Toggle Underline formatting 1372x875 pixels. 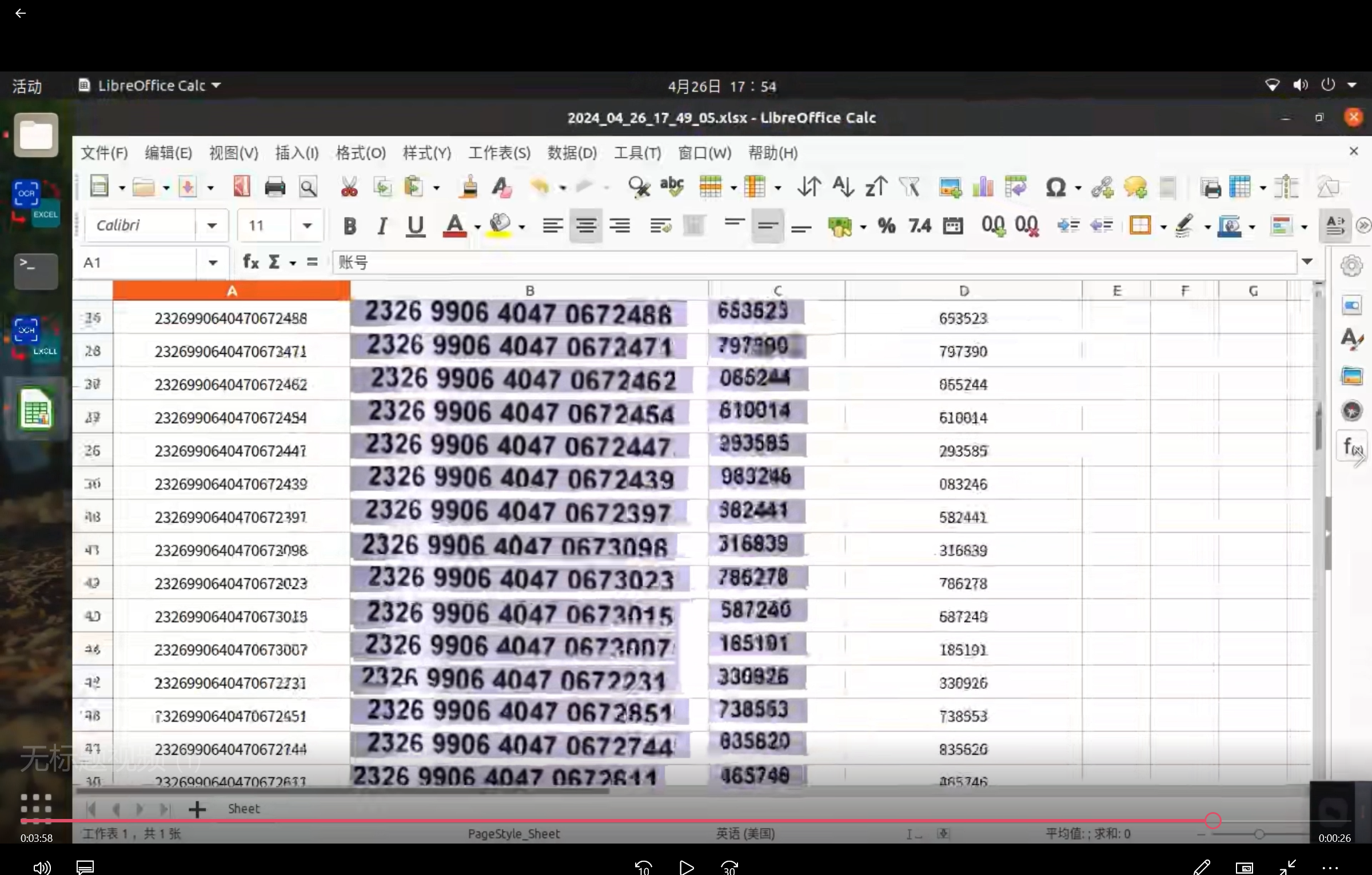point(416,226)
